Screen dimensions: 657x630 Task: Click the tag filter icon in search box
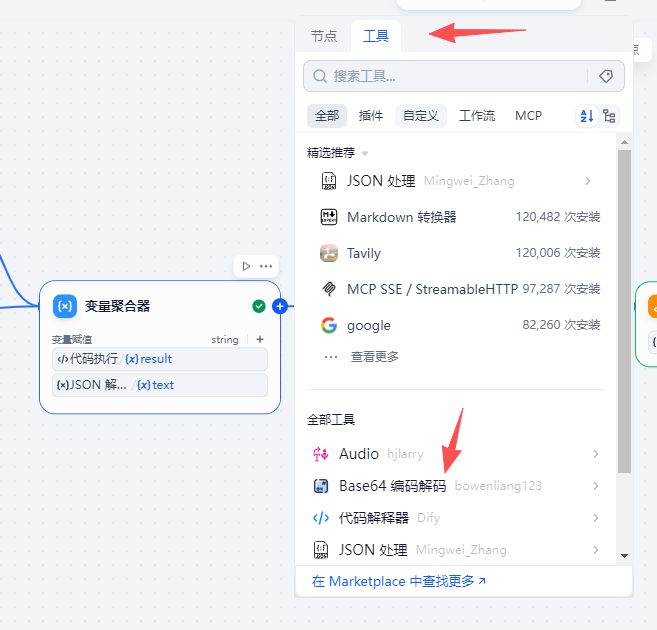(606, 76)
